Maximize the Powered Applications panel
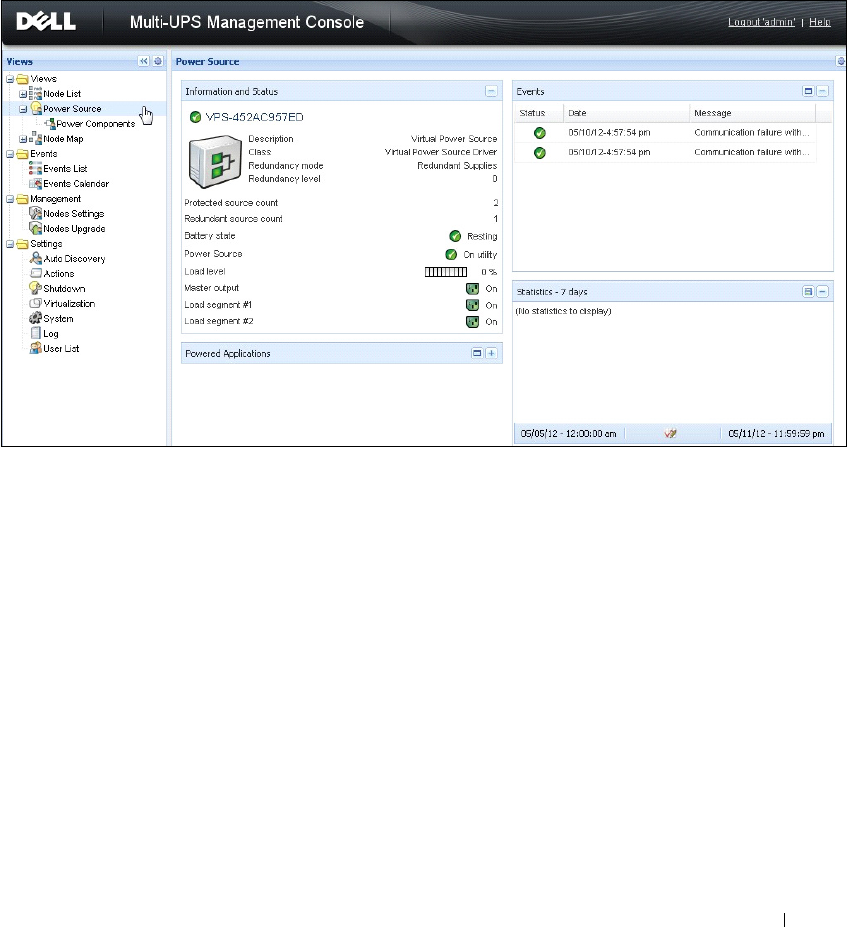Screen dimensions: 847x927 [477, 353]
